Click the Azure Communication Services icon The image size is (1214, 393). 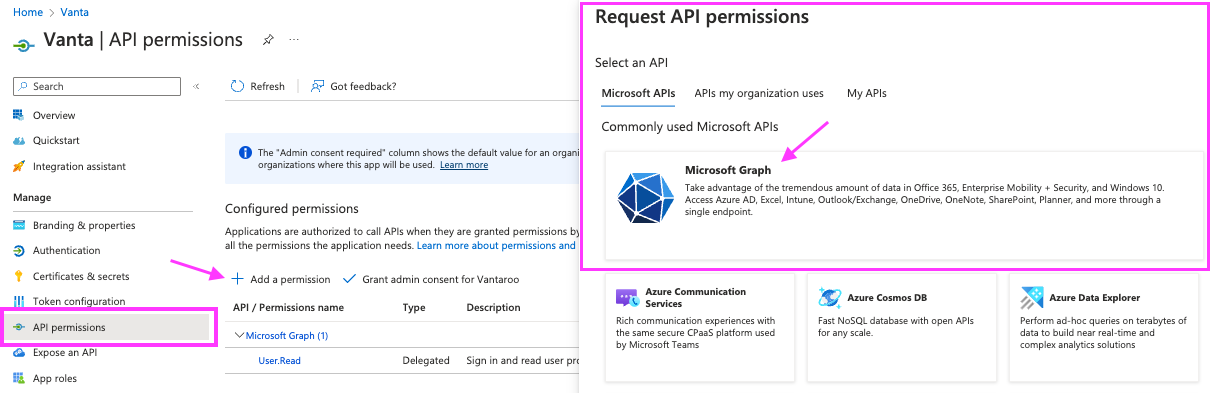627,298
